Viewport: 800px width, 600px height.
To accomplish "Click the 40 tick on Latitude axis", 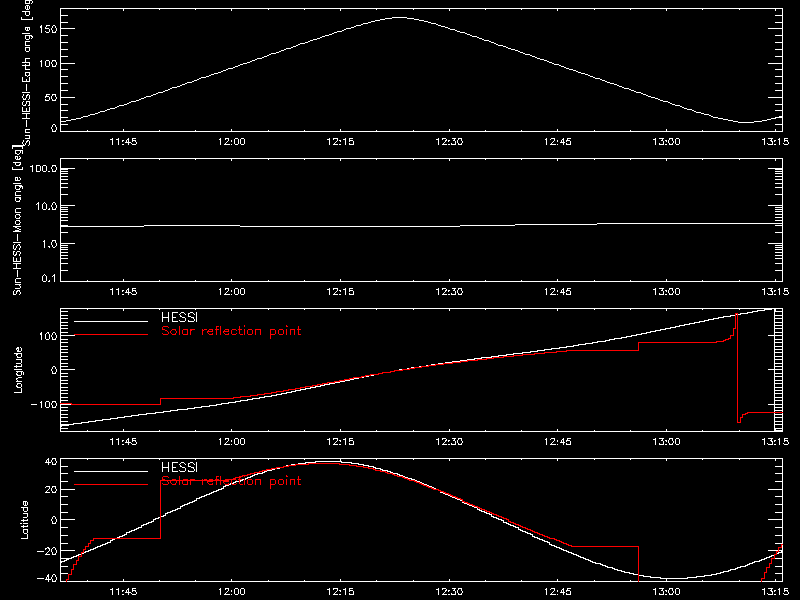I will tap(51, 462).
